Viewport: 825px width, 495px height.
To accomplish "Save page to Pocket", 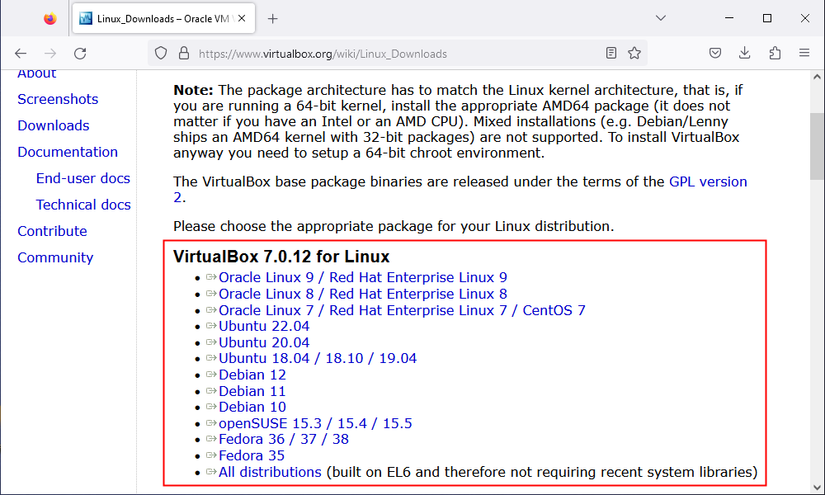I will click(716, 53).
